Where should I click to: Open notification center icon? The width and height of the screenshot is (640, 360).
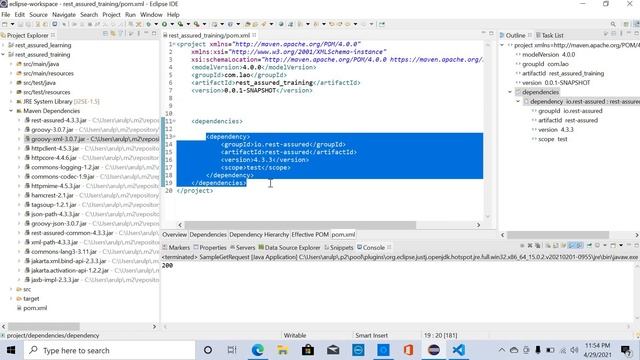tap(625, 350)
